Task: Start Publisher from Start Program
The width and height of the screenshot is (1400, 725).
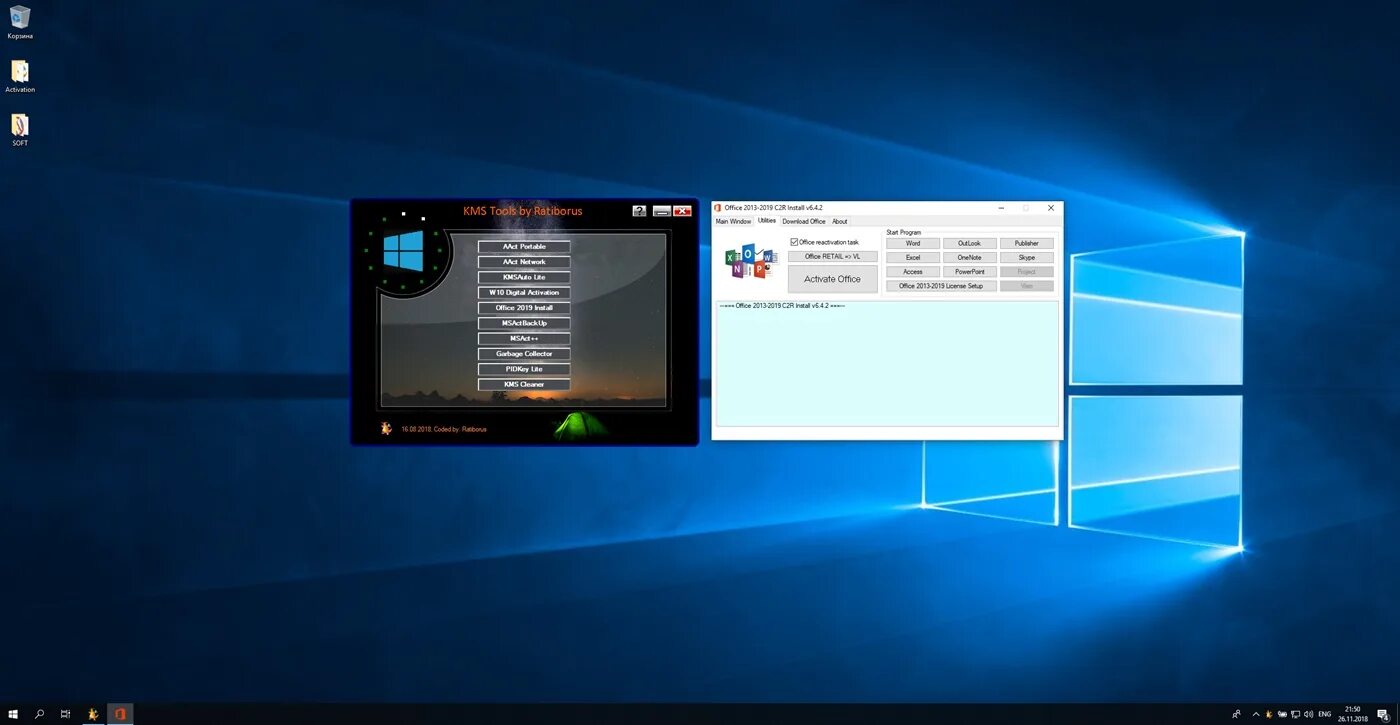Action: pos(1027,243)
